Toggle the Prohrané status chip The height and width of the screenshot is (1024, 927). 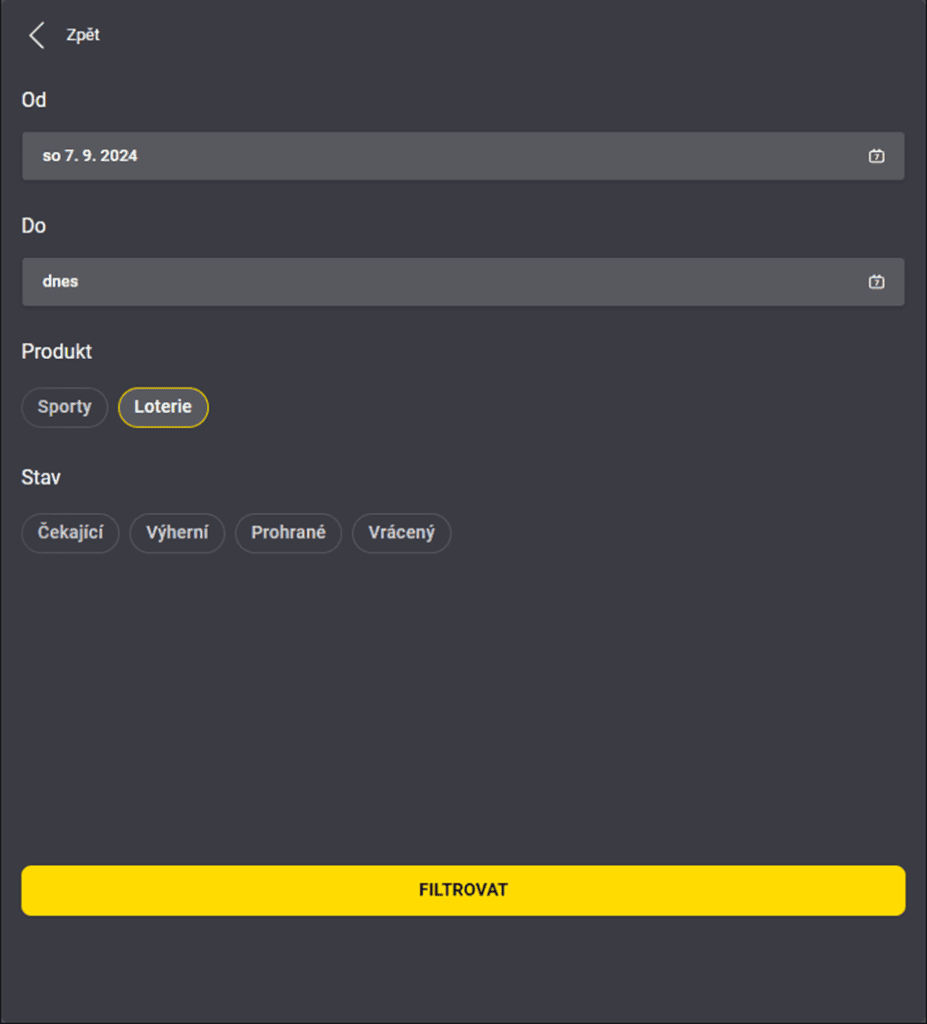click(x=288, y=533)
